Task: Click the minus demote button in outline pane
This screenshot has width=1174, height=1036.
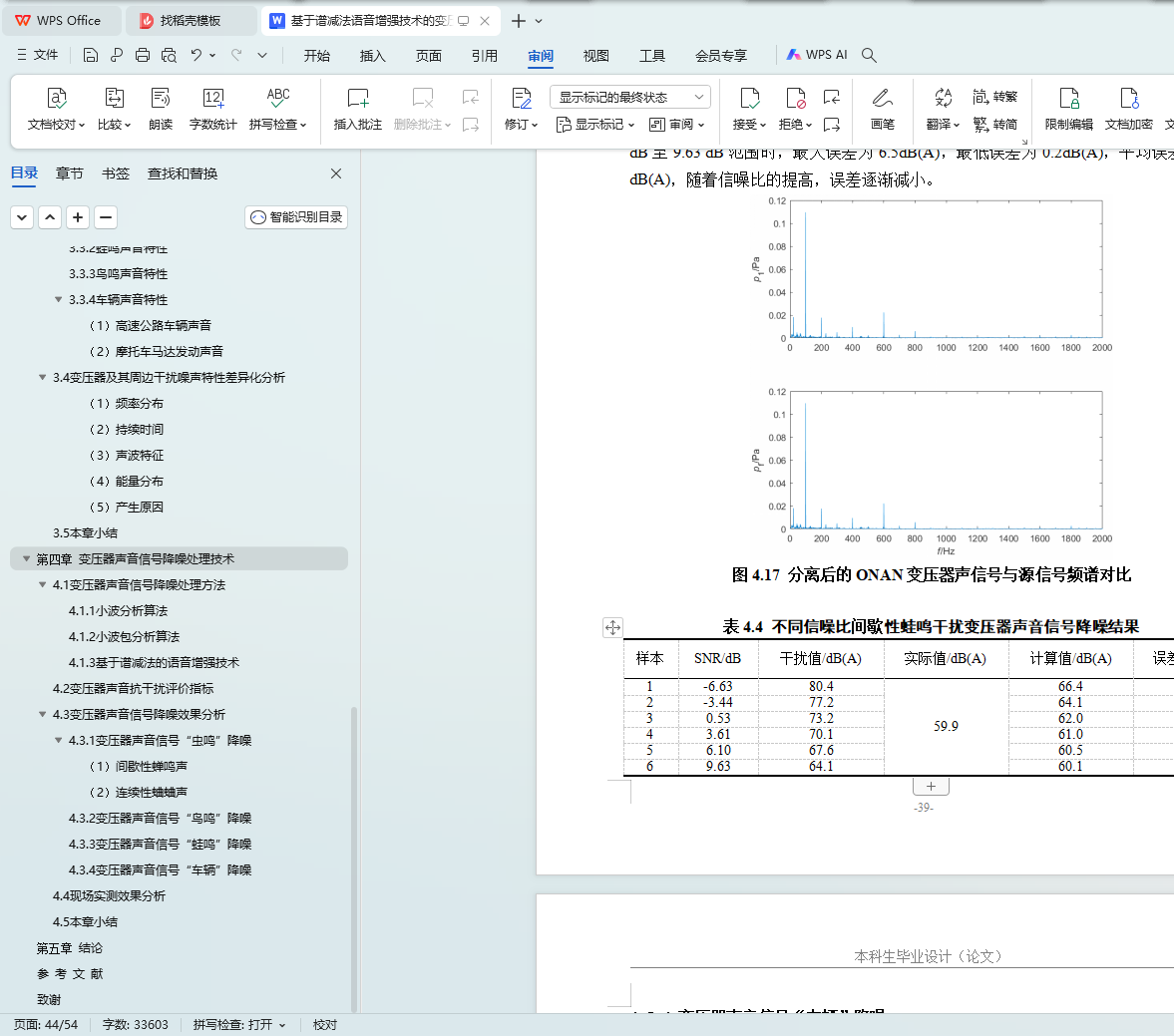Action: pyautogui.click(x=106, y=217)
